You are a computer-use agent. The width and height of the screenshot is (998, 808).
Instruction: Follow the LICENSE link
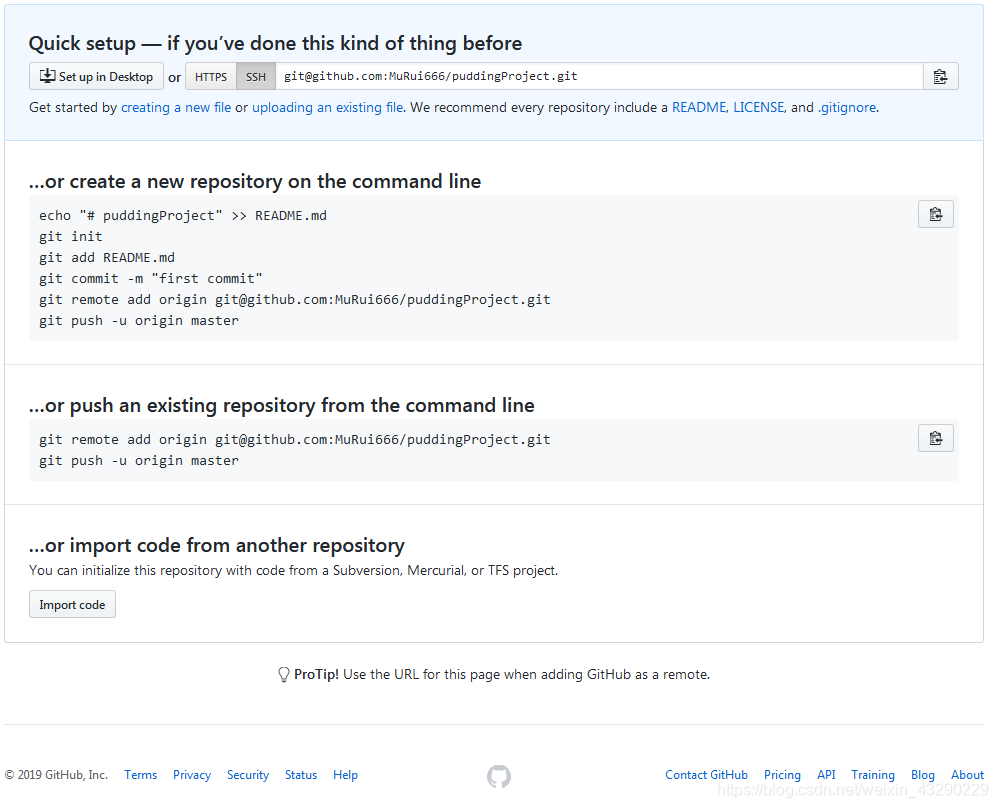click(759, 108)
